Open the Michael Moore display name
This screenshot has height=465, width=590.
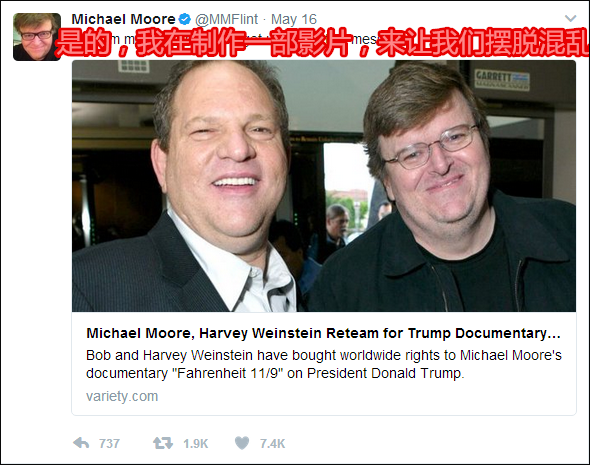coord(123,19)
